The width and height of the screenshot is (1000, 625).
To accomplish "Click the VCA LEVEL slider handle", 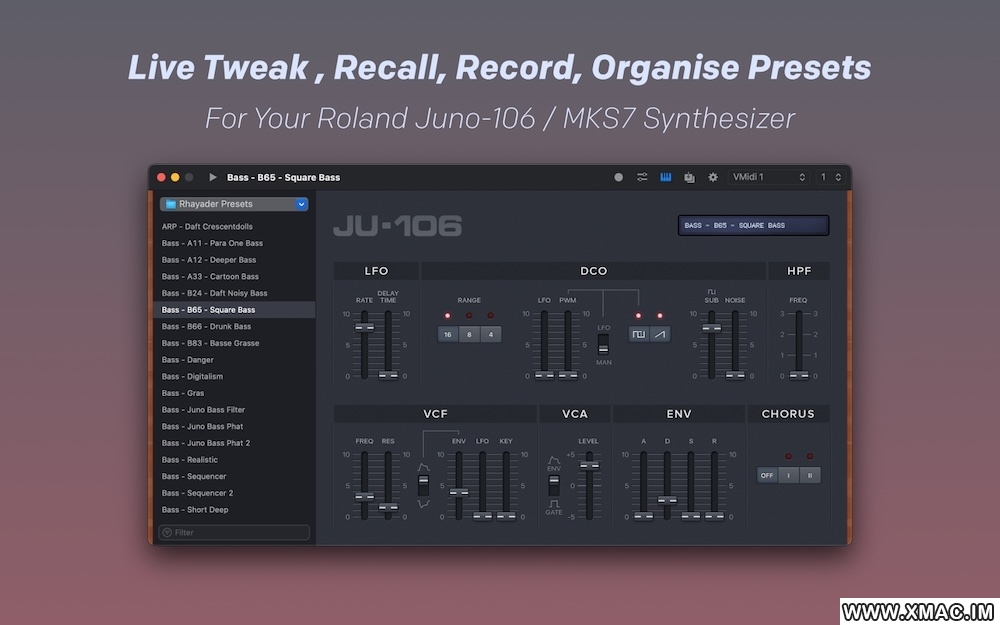I will coord(589,466).
